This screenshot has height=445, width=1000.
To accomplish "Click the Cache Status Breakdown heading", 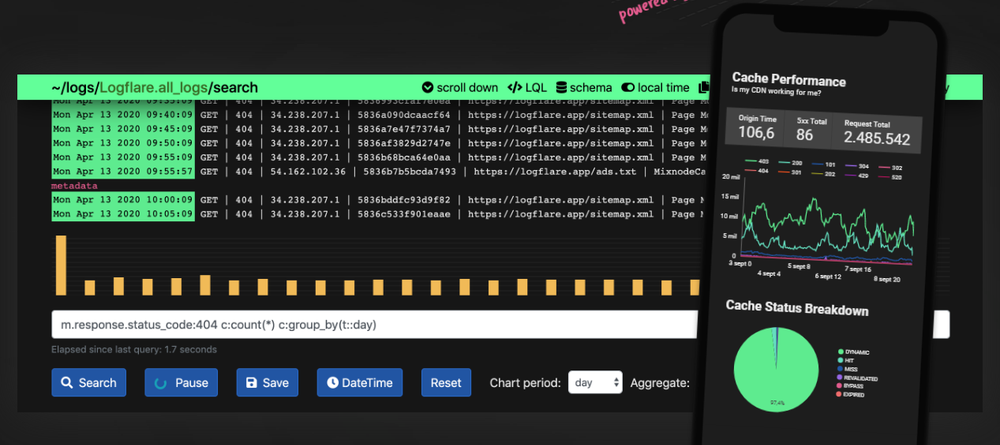I will pos(797,309).
